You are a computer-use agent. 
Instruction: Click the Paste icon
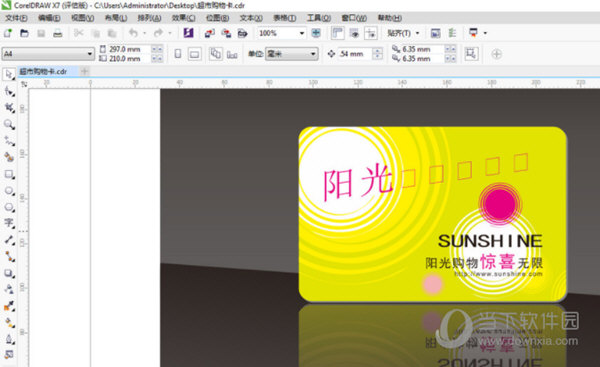tap(112, 33)
